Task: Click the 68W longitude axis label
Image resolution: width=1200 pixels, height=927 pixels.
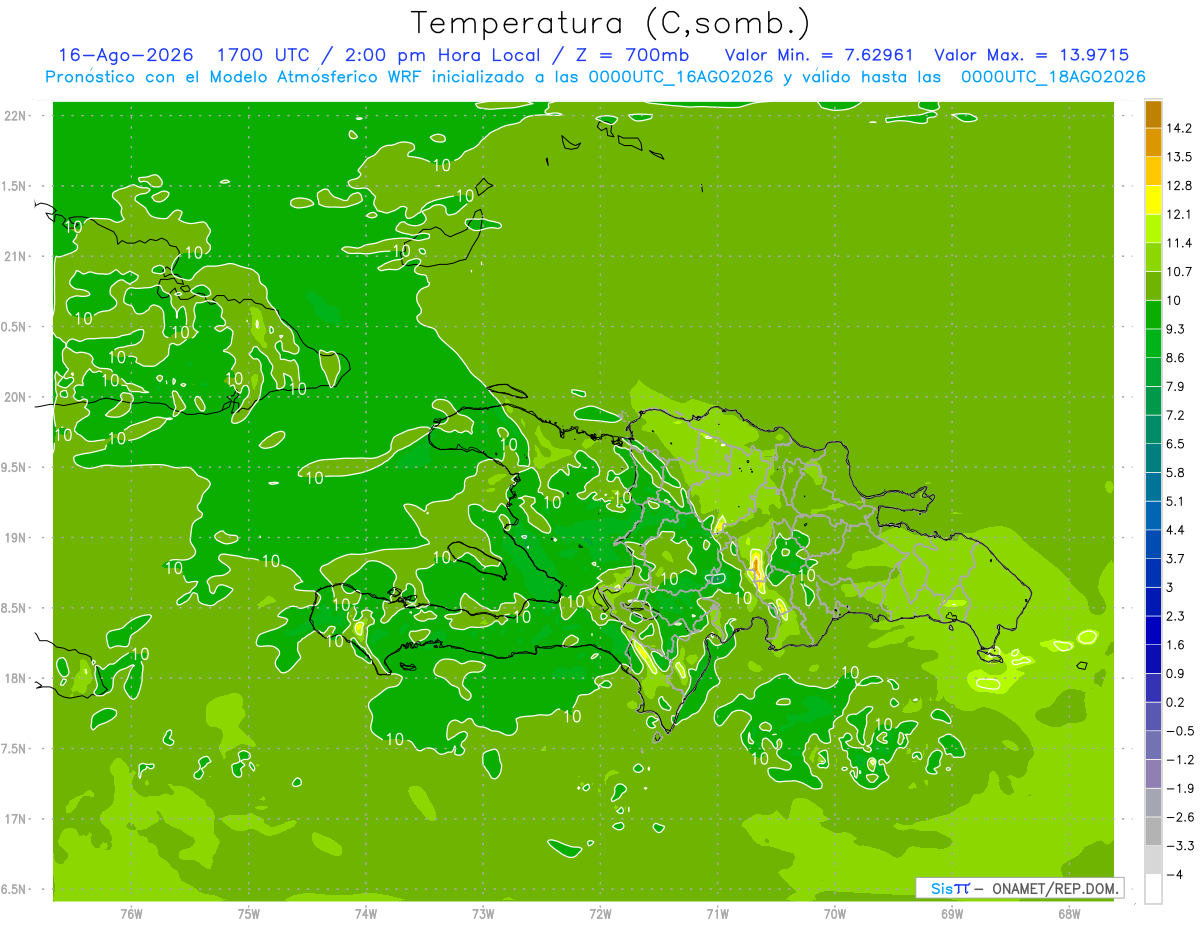Action: (1069, 914)
